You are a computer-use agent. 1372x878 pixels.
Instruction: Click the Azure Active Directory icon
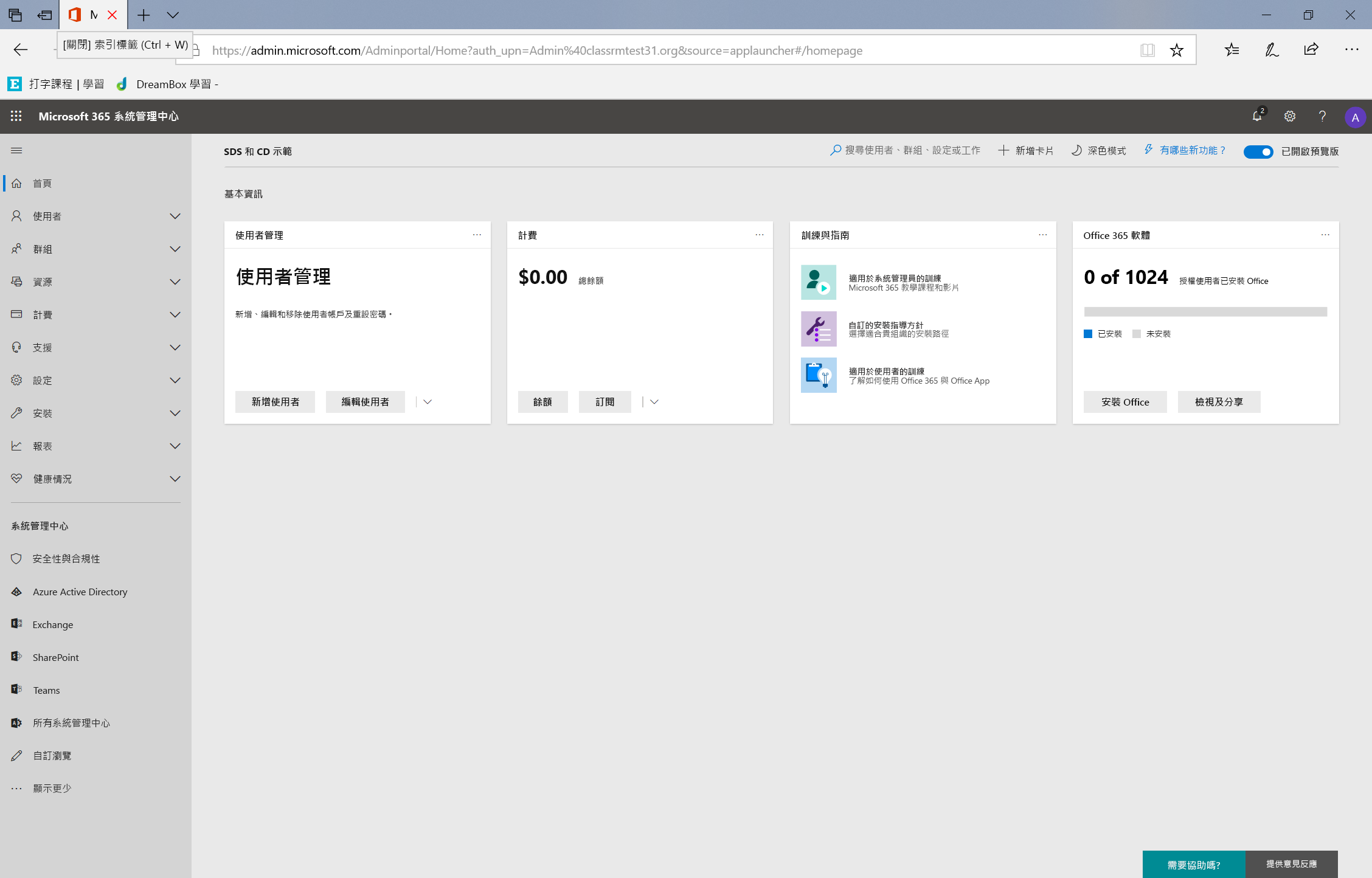pyautogui.click(x=15, y=591)
